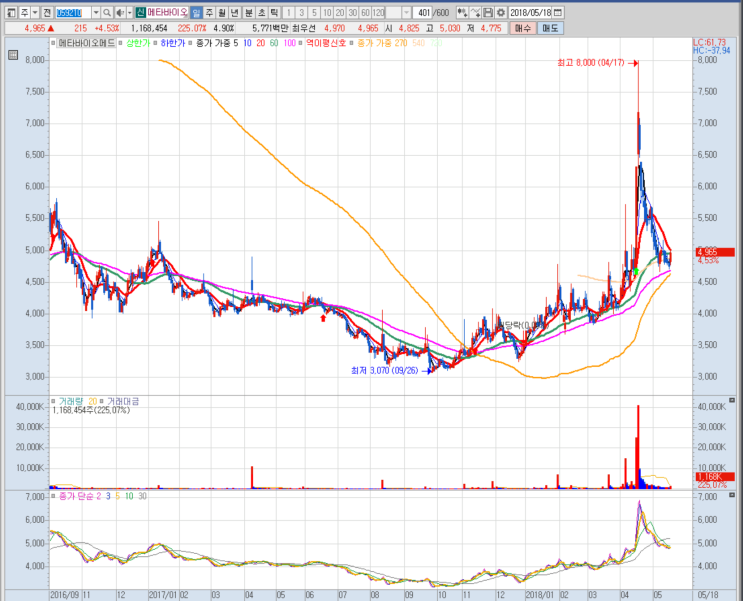The width and height of the screenshot is (743, 601).
Task: Toggle the 하한가 legend checkbox
Action: (155, 43)
